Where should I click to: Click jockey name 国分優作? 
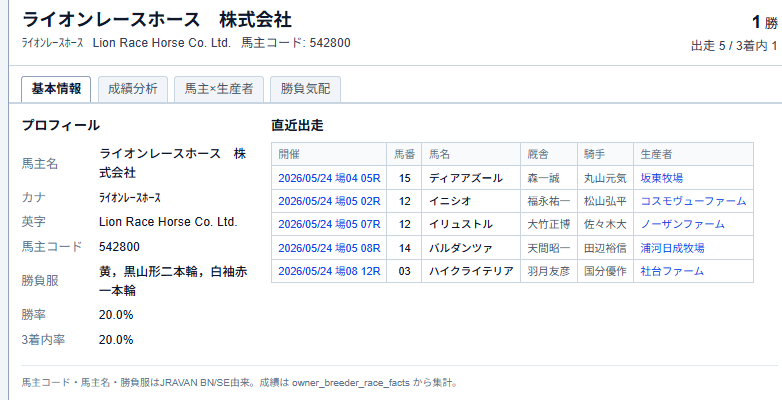pyautogui.click(x=605, y=271)
